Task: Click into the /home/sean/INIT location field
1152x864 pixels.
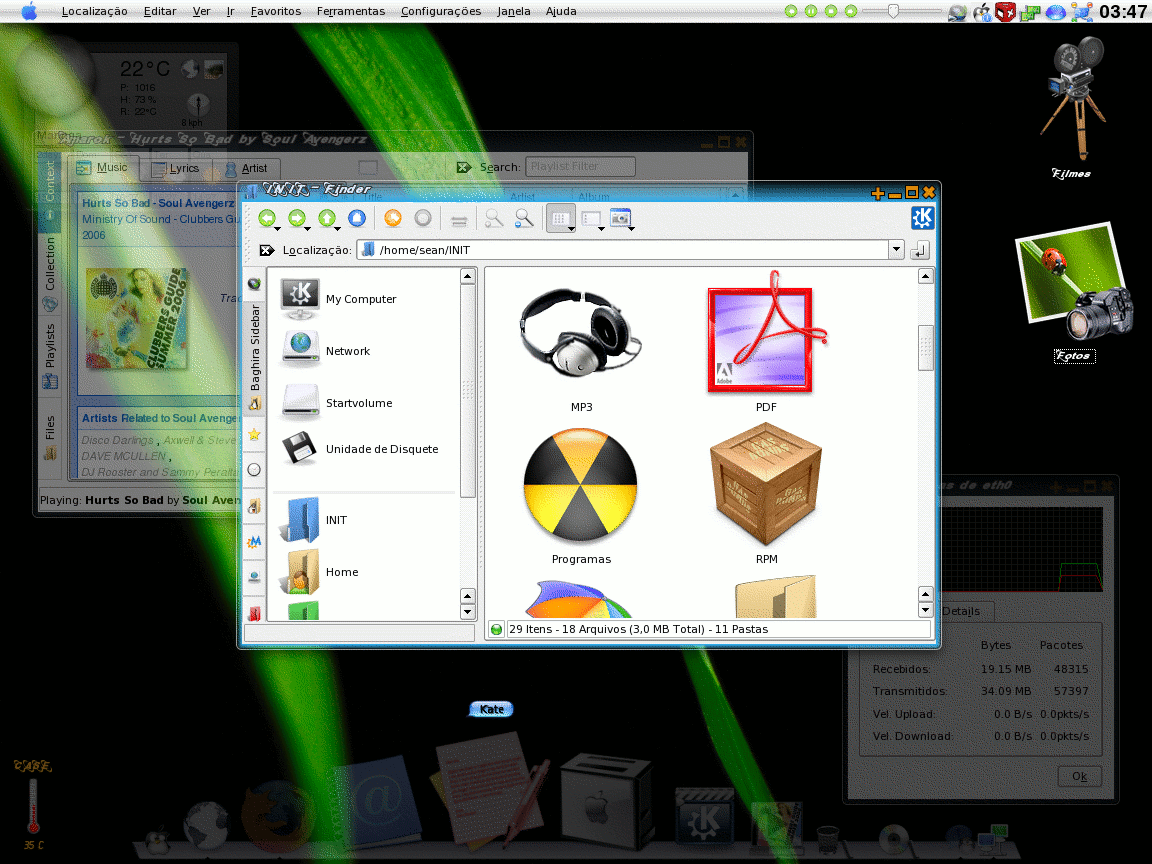Action: click(623, 250)
